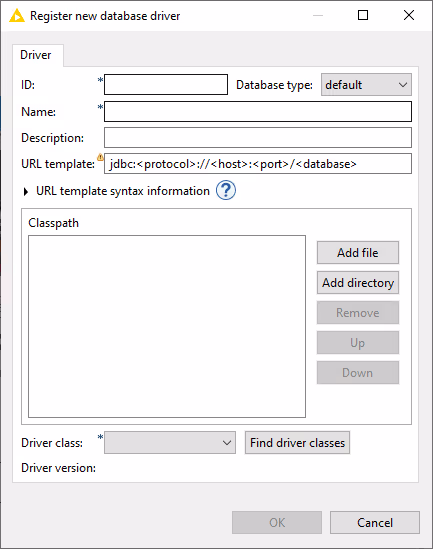Image resolution: width=433 pixels, height=549 pixels.
Task: Close the Register new database driver dialog
Action: [408, 15]
